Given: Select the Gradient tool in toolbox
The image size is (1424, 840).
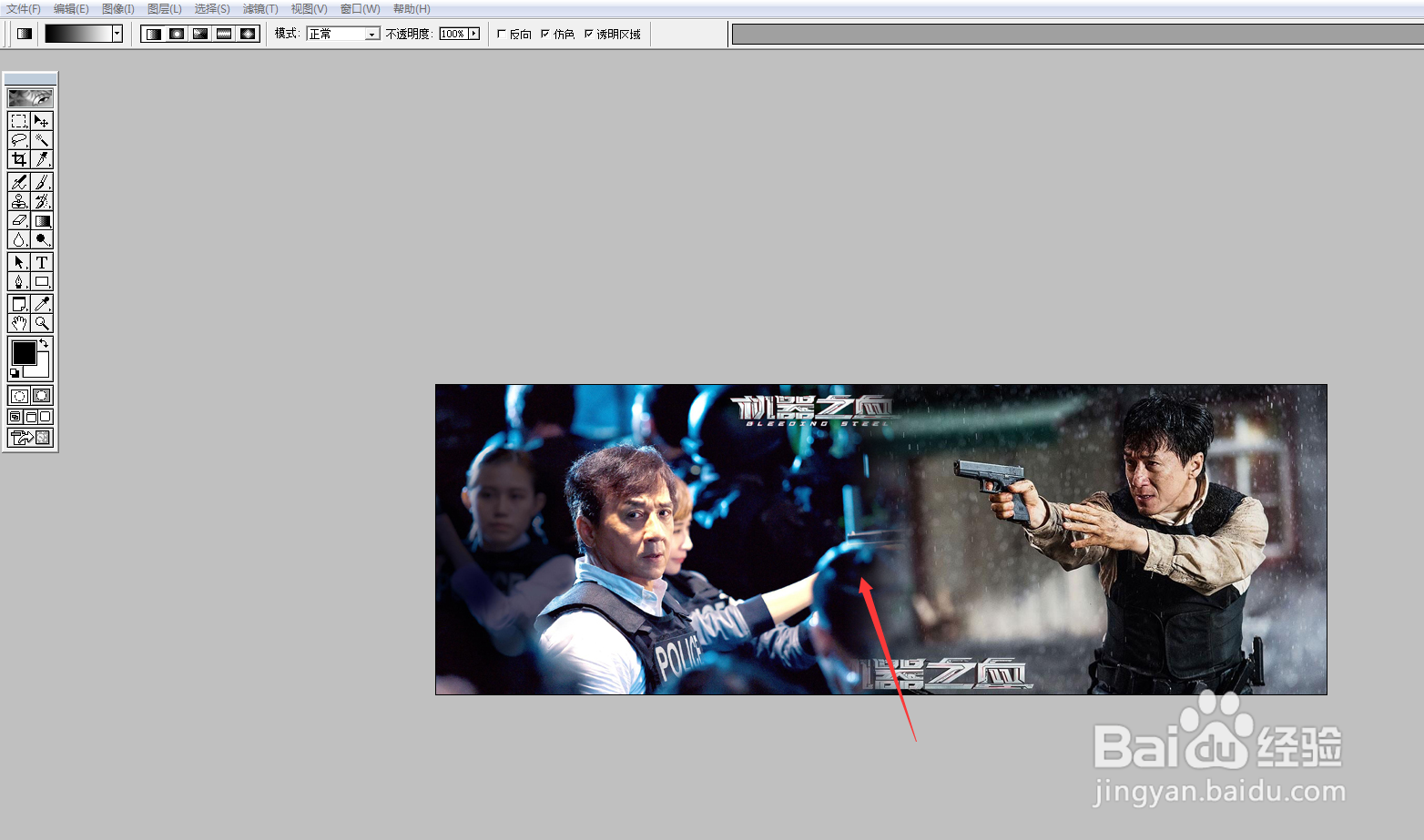Looking at the screenshot, I should click(x=42, y=220).
